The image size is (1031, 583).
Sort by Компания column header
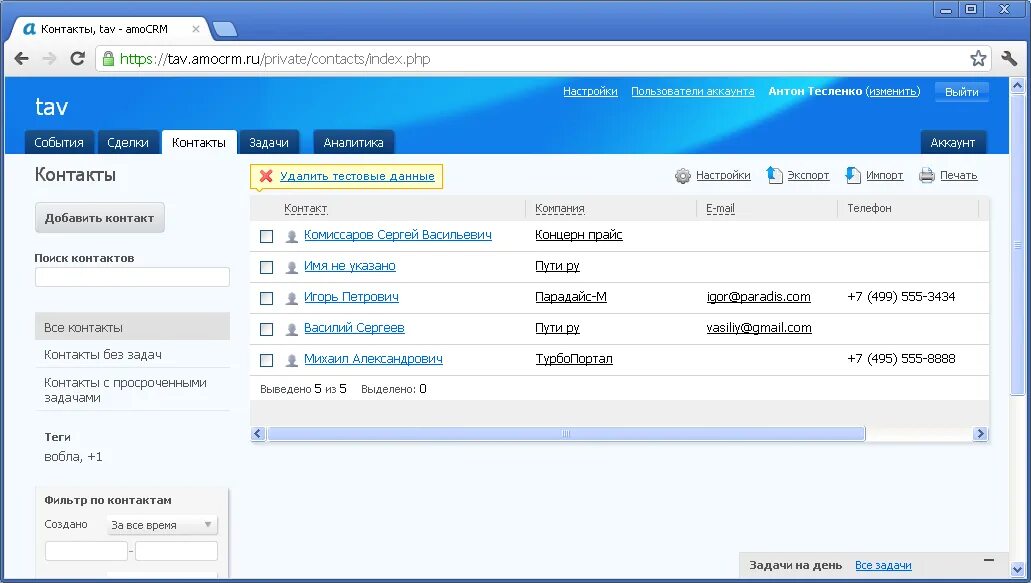tap(560, 208)
